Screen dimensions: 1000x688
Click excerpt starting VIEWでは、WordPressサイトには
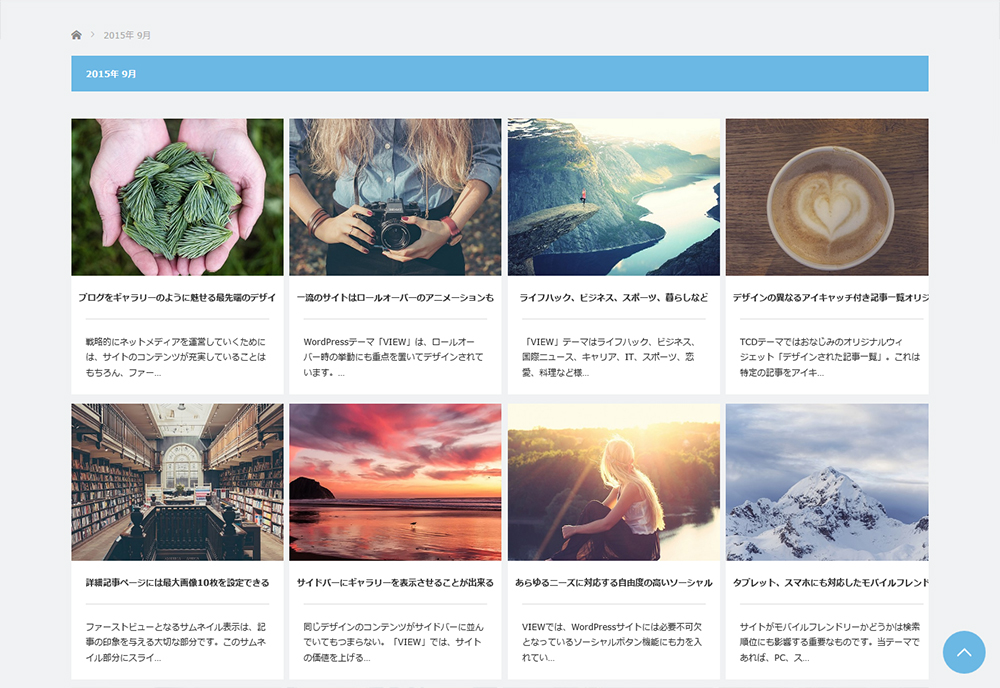[612, 642]
